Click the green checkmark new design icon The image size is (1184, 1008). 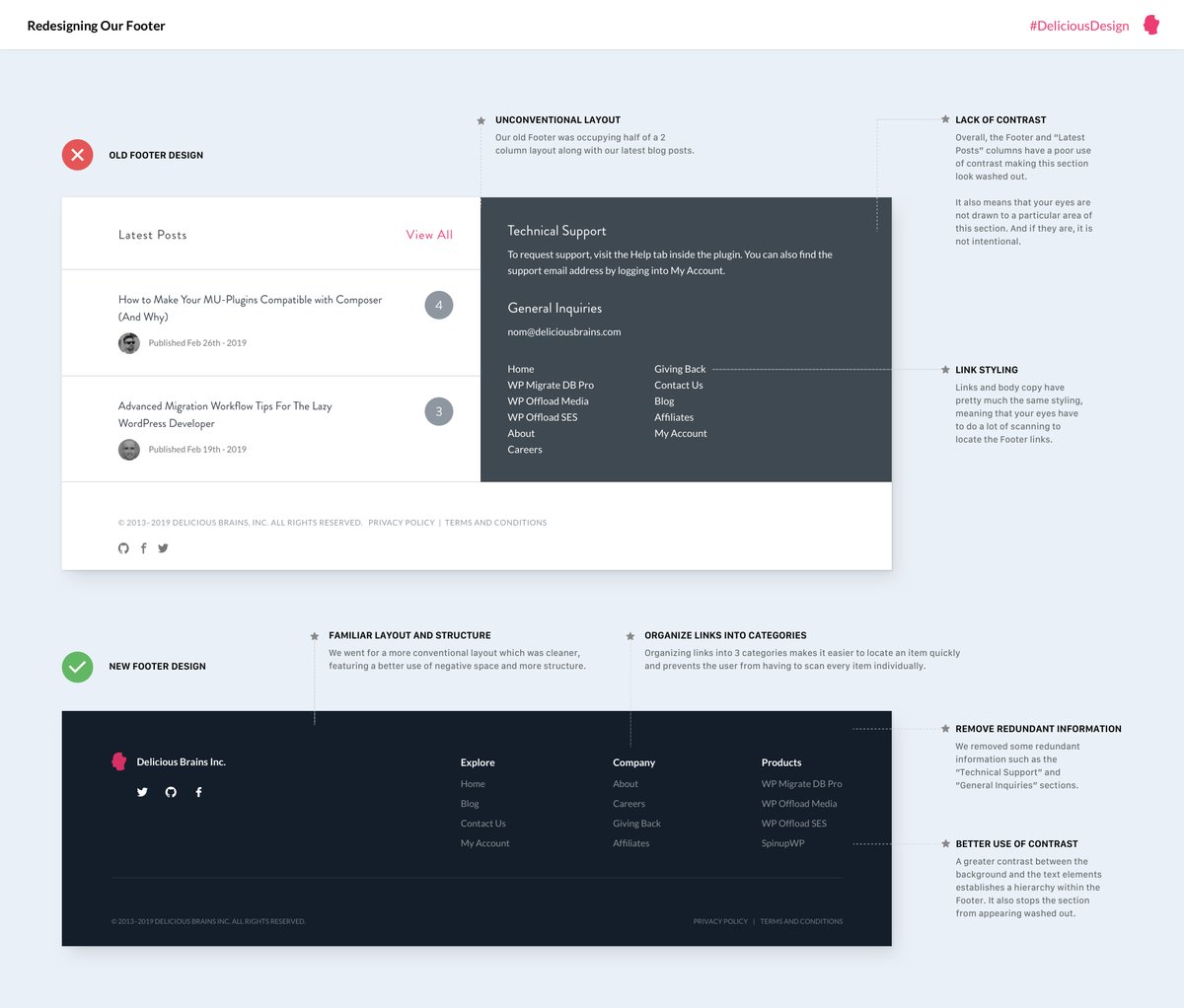(x=78, y=667)
